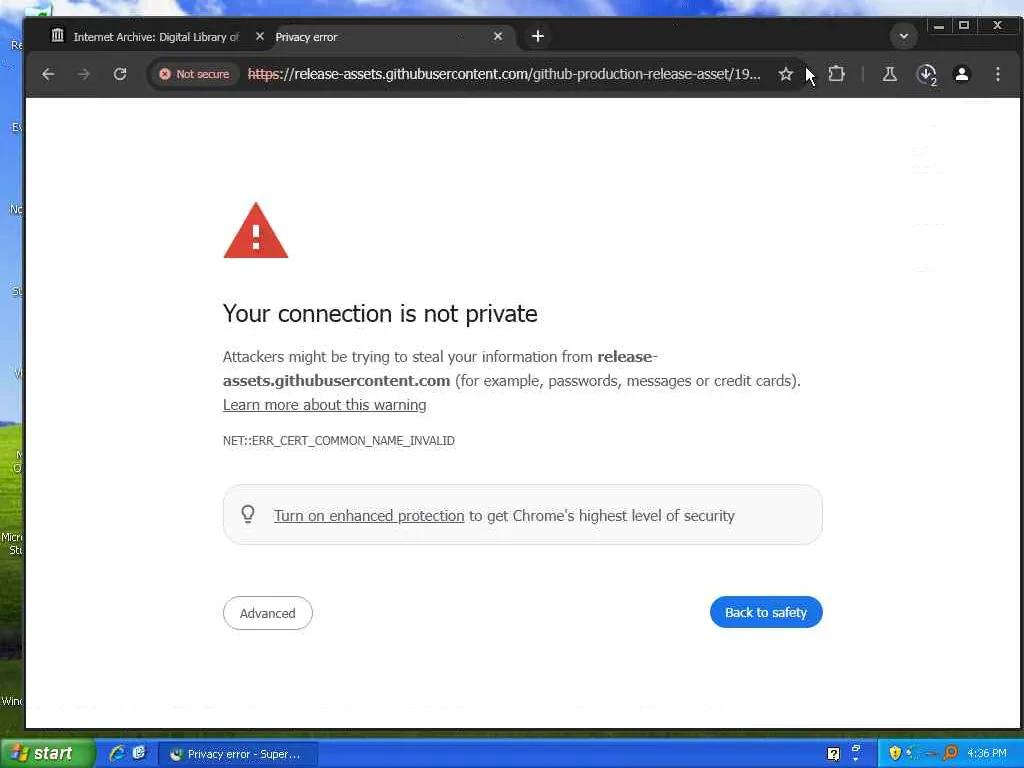This screenshot has height=768, width=1024.
Task: Click the NET::ERR_CERT_COMMON_NAME_INVALID error code
Action: pos(338,441)
